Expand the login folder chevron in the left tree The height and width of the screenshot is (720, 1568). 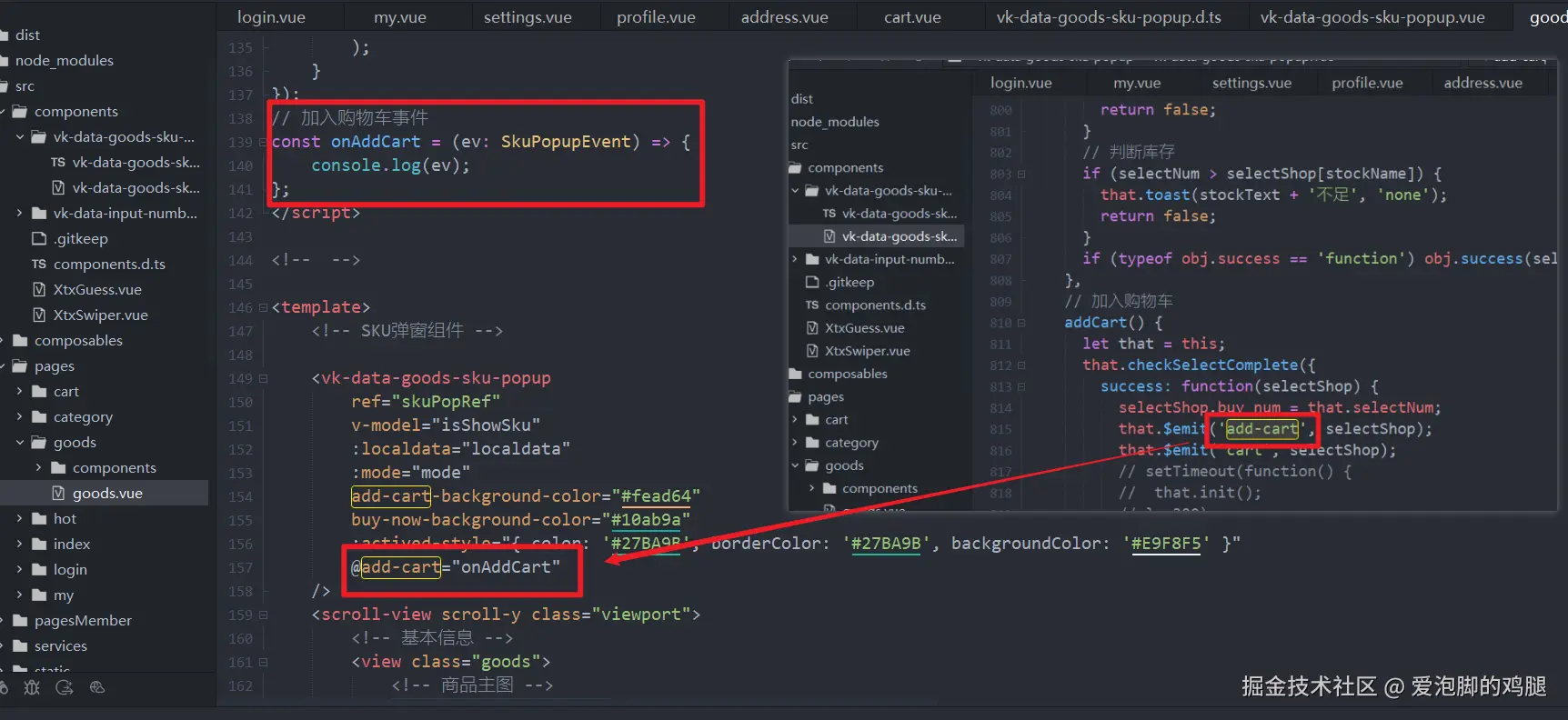pyautogui.click(x=20, y=569)
